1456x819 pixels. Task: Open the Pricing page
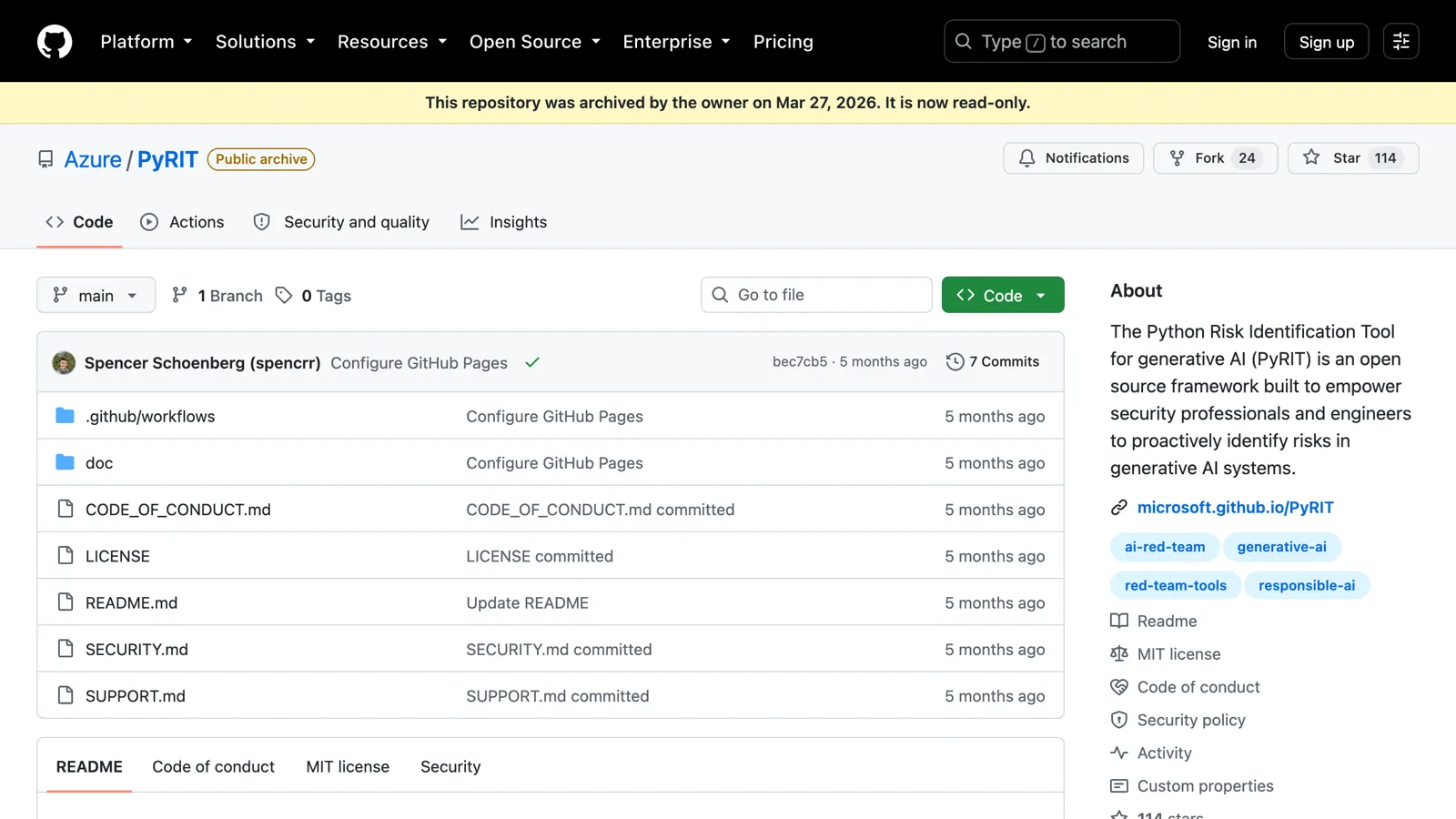click(783, 42)
